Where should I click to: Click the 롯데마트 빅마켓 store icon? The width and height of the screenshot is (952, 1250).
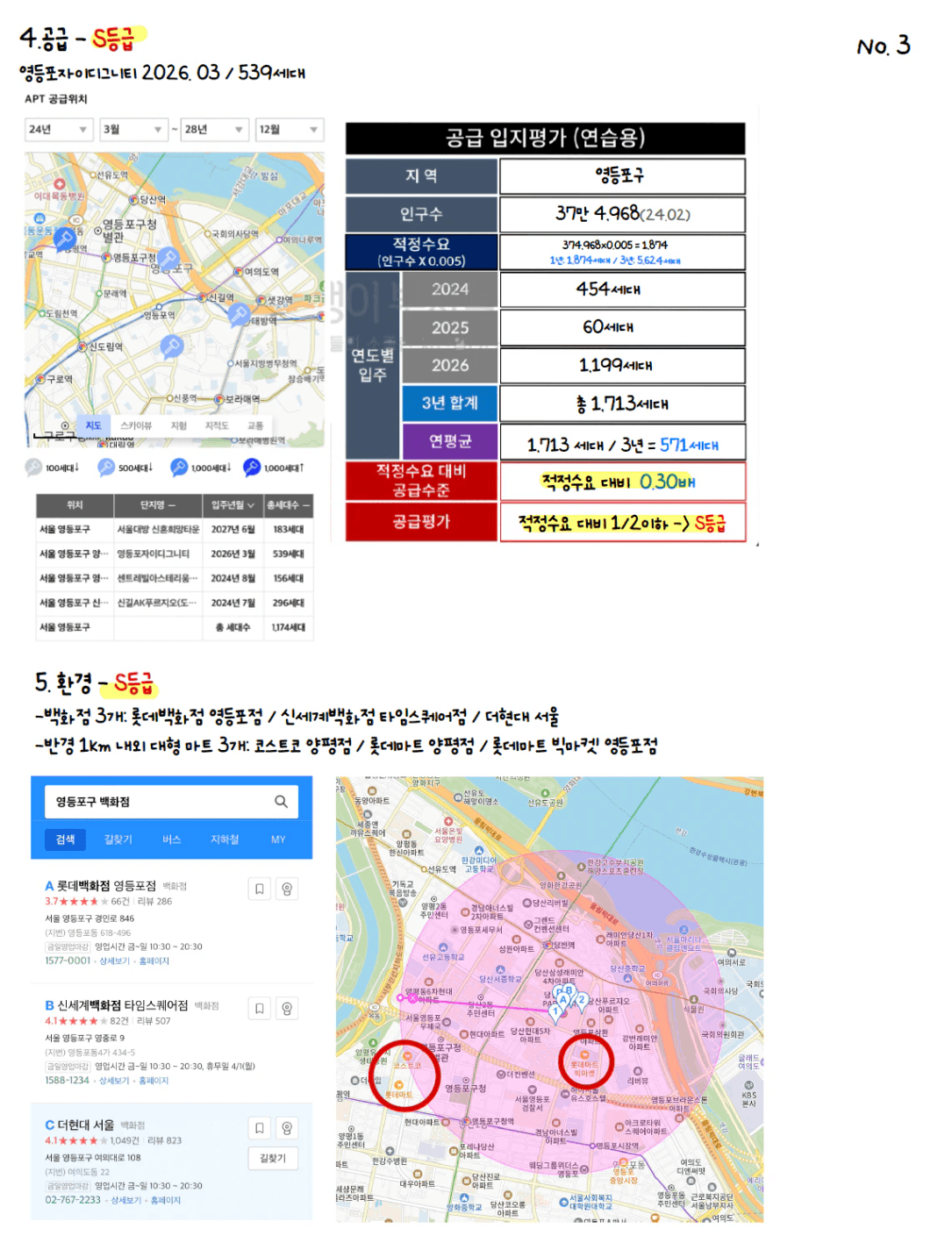tap(584, 1055)
